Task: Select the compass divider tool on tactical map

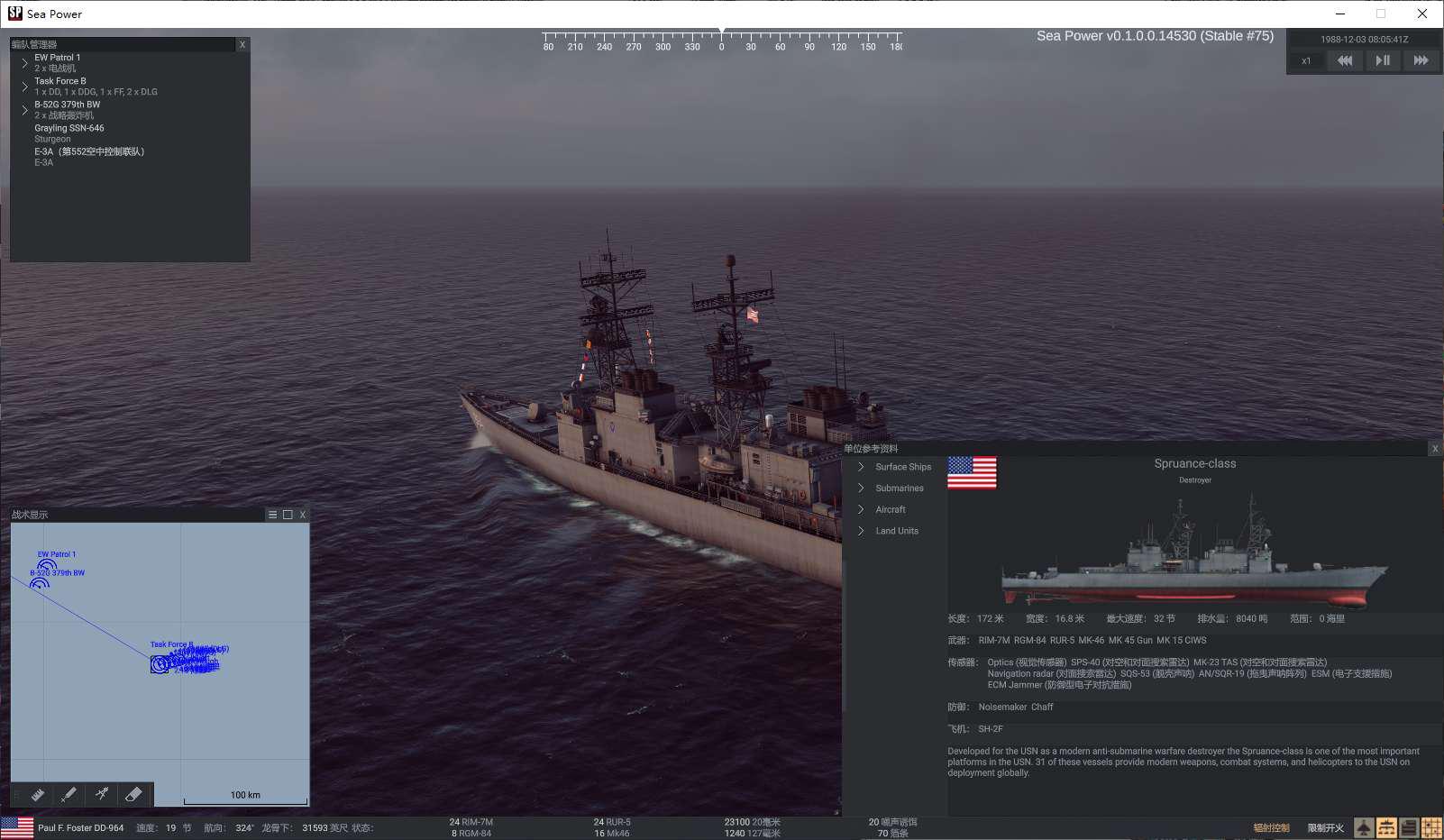Action: click(102, 794)
